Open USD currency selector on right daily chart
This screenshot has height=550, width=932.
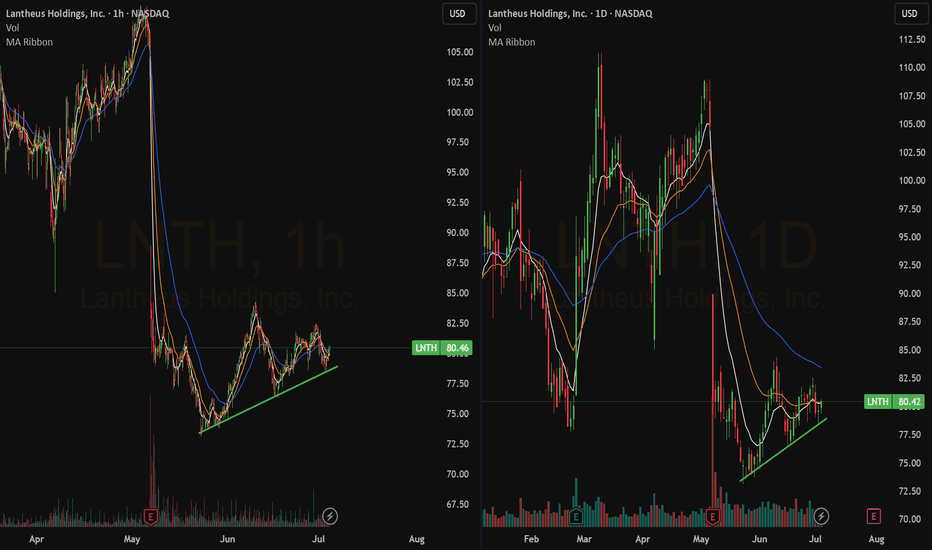click(x=910, y=14)
